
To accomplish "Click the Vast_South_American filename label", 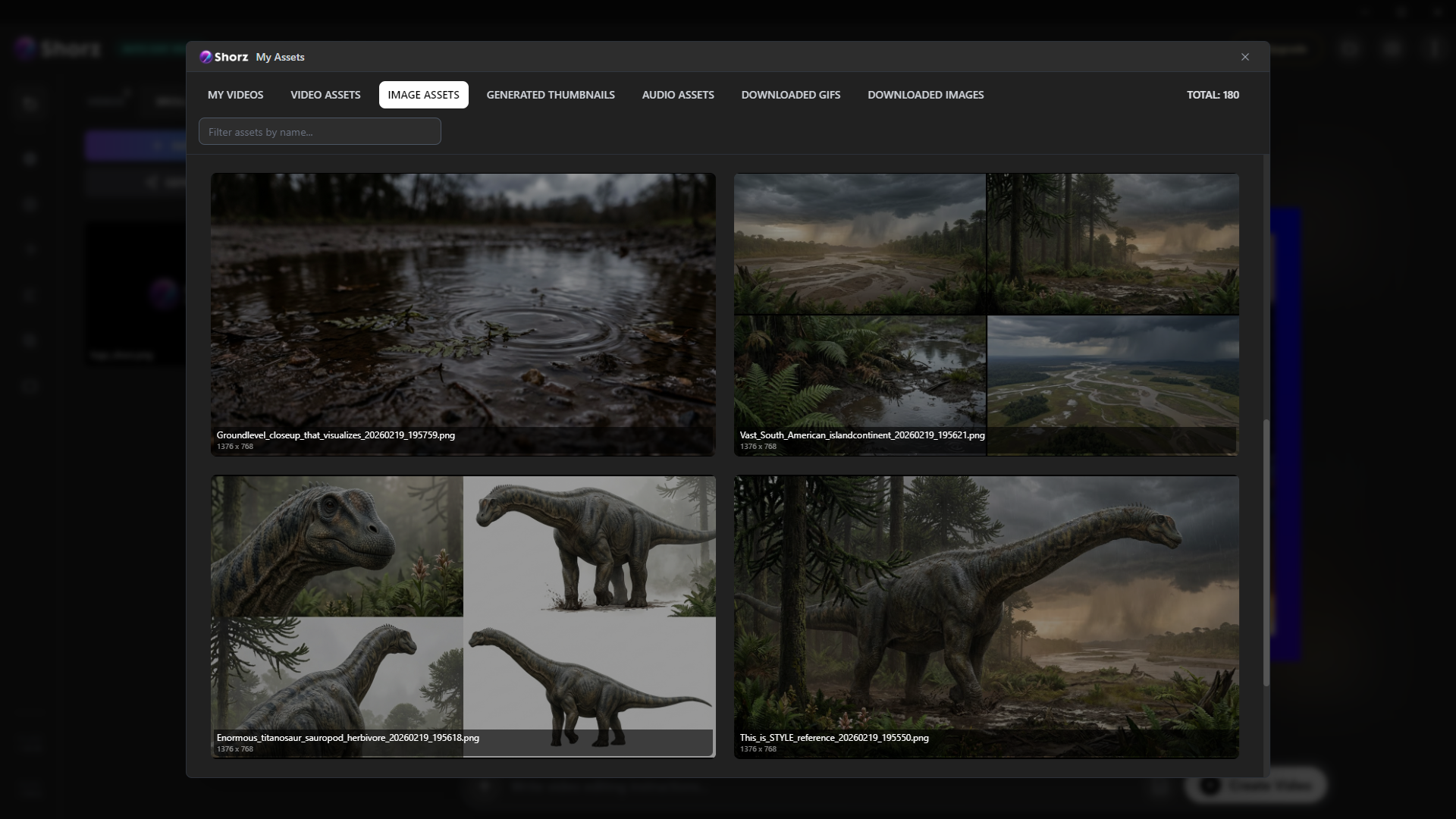I will tap(861, 435).
